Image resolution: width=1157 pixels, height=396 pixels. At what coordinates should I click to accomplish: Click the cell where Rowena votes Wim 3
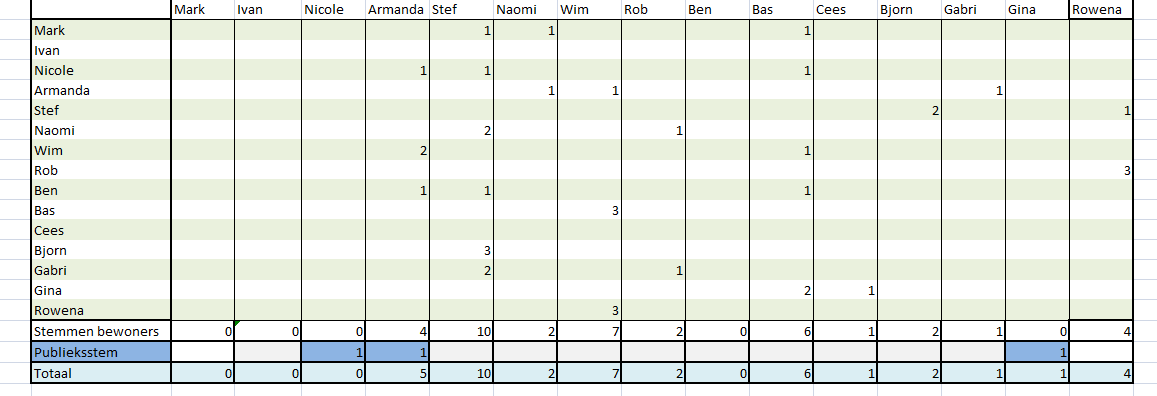(589, 310)
